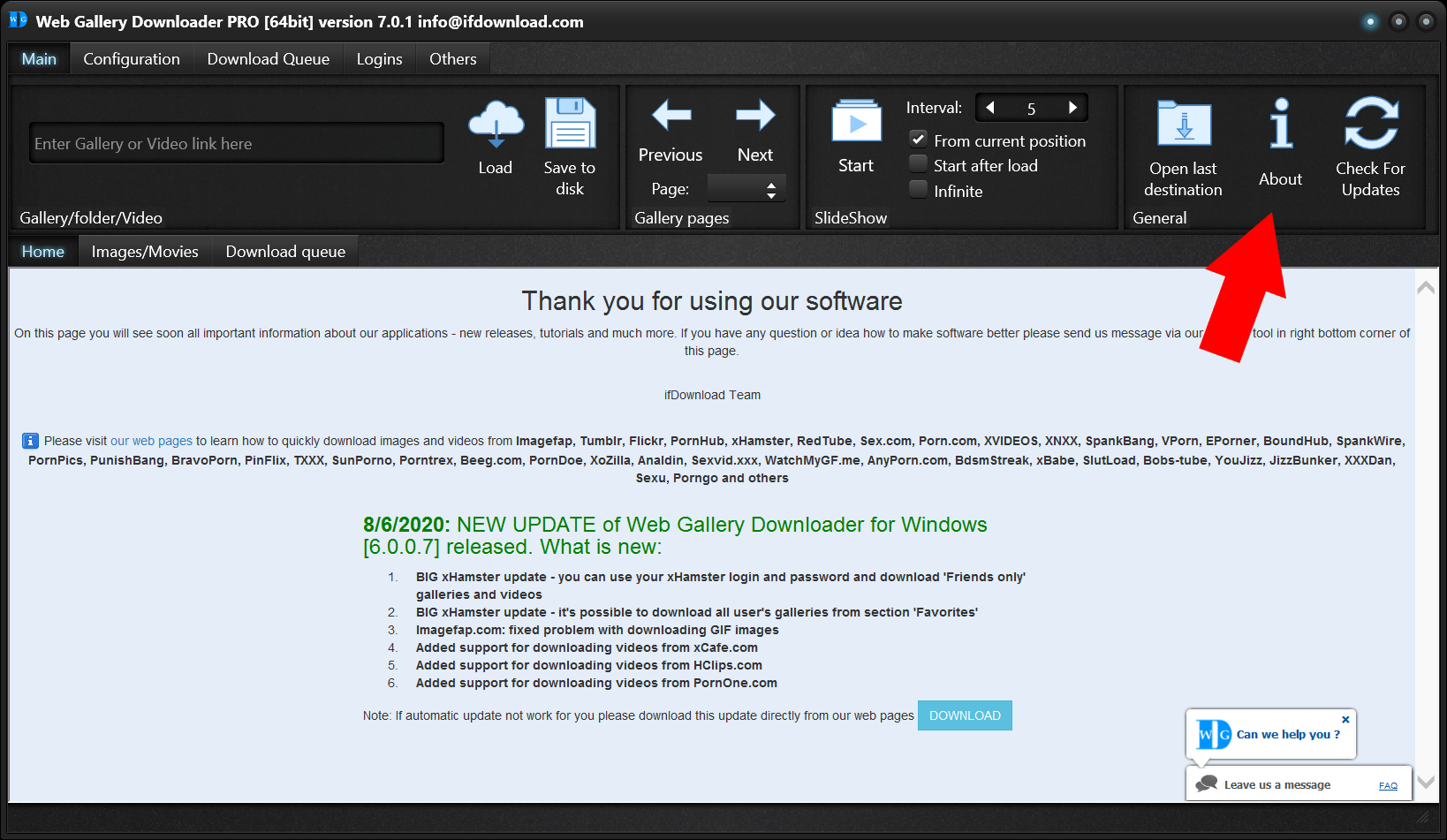Click the Interval value 5
This screenshot has height=840, width=1447.
tap(1031, 109)
